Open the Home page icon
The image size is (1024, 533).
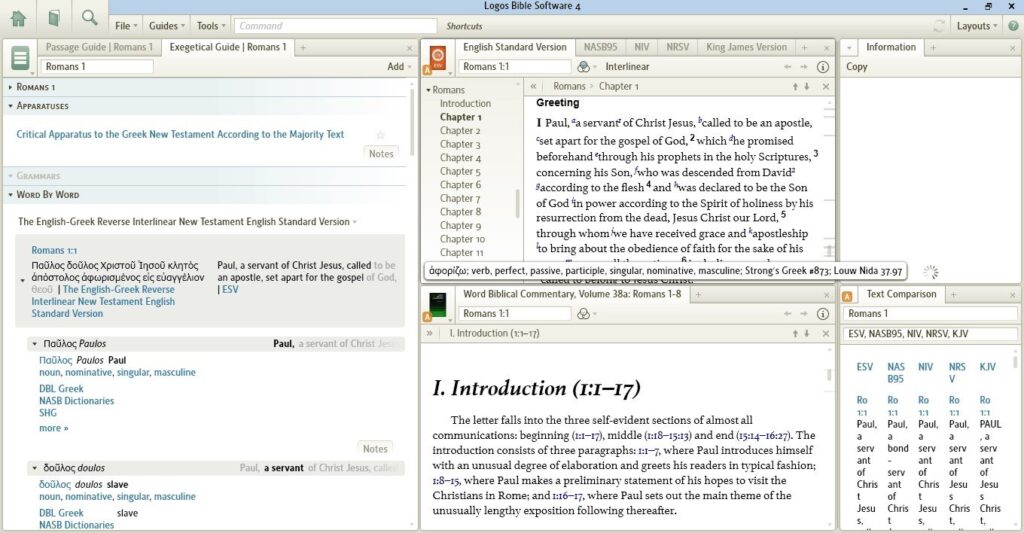(x=18, y=18)
